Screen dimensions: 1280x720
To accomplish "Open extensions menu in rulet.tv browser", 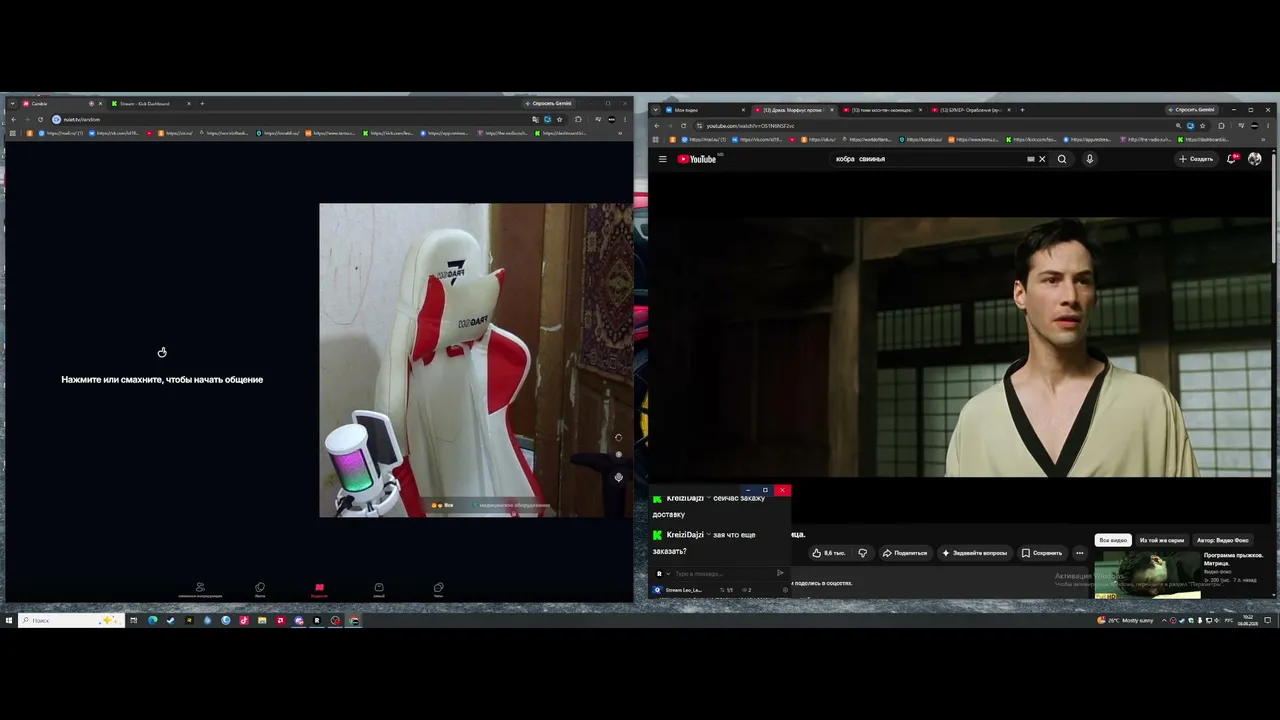I will (x=578, y=120).
